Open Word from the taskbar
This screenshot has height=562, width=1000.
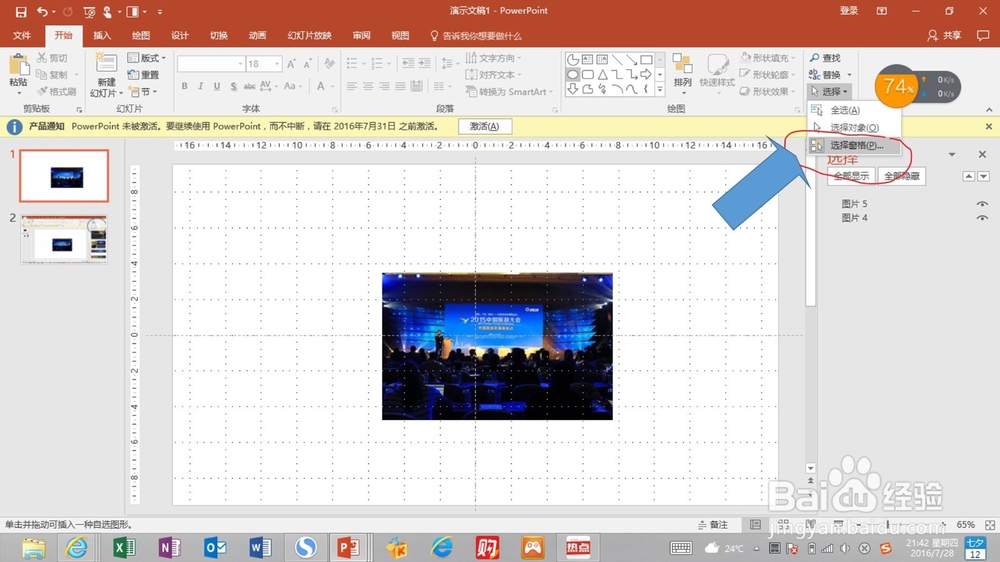260,547
